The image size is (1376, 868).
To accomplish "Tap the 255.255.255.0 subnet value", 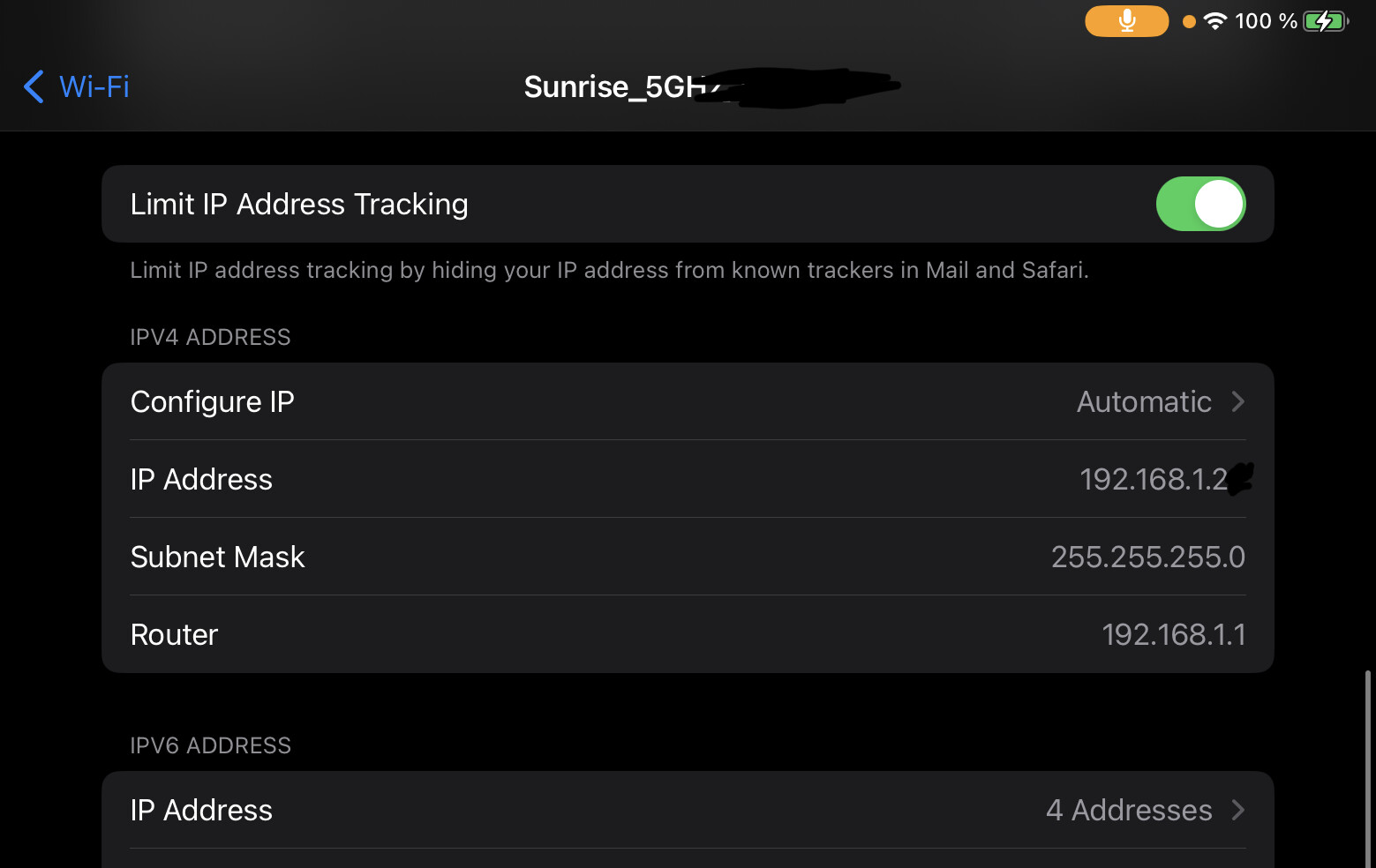I will (1147, 557).
